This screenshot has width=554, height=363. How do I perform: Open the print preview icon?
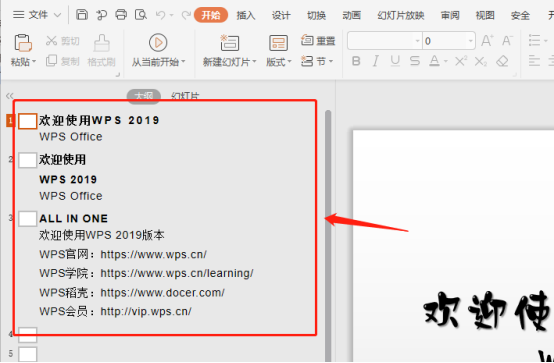coord(141,15)
